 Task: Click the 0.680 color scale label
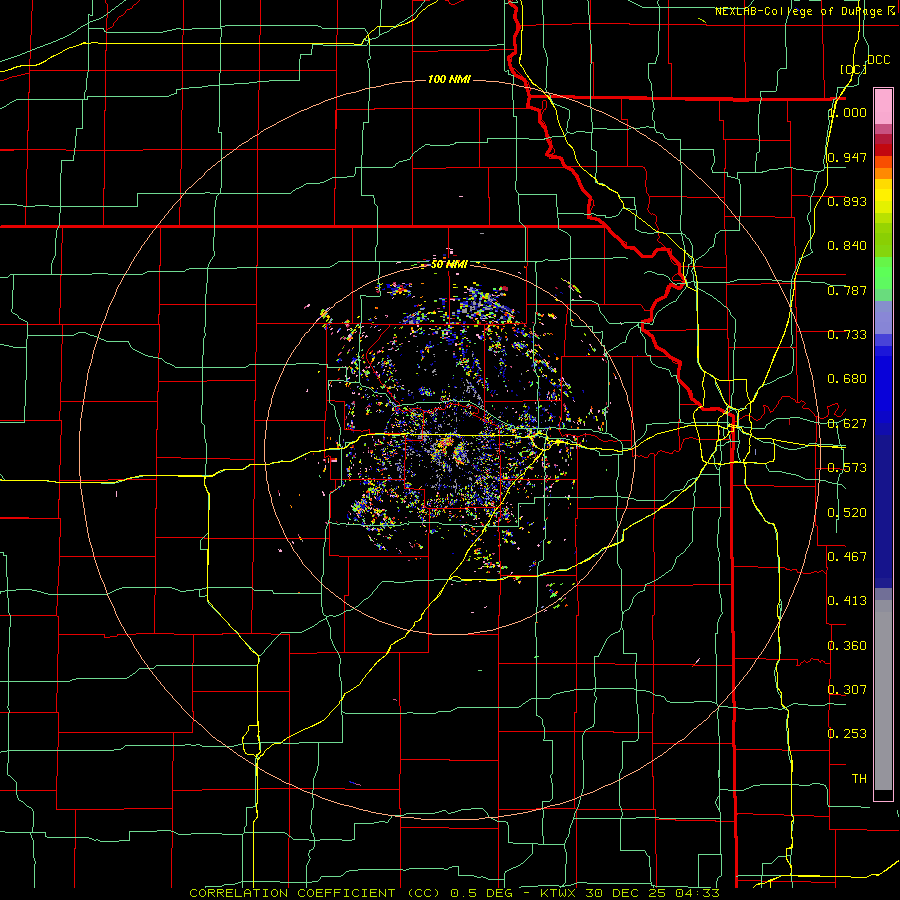click(x=847, y=379)
